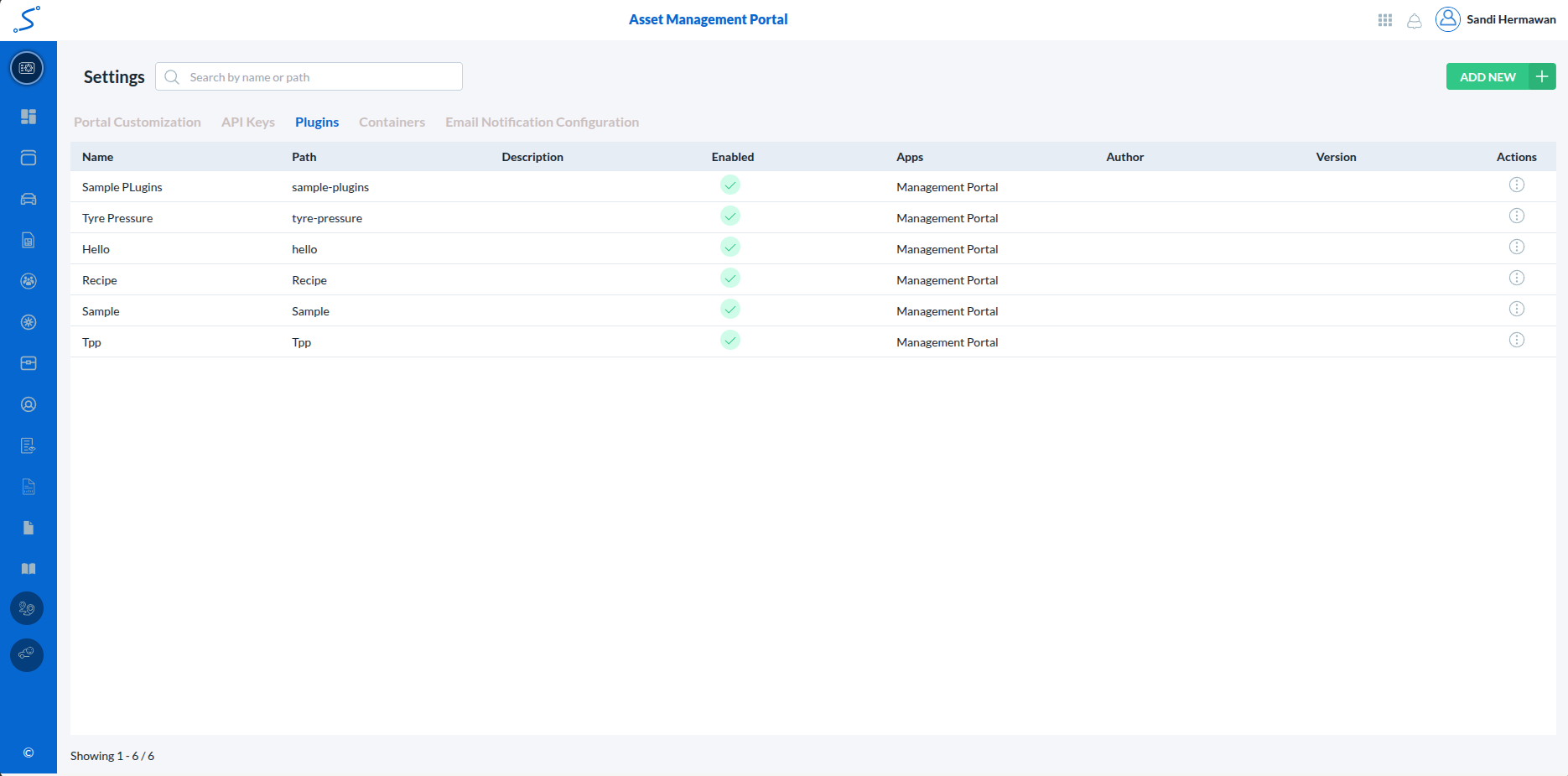
Task: Open the car vehicles sidebar icon
Action: [29, 199]
